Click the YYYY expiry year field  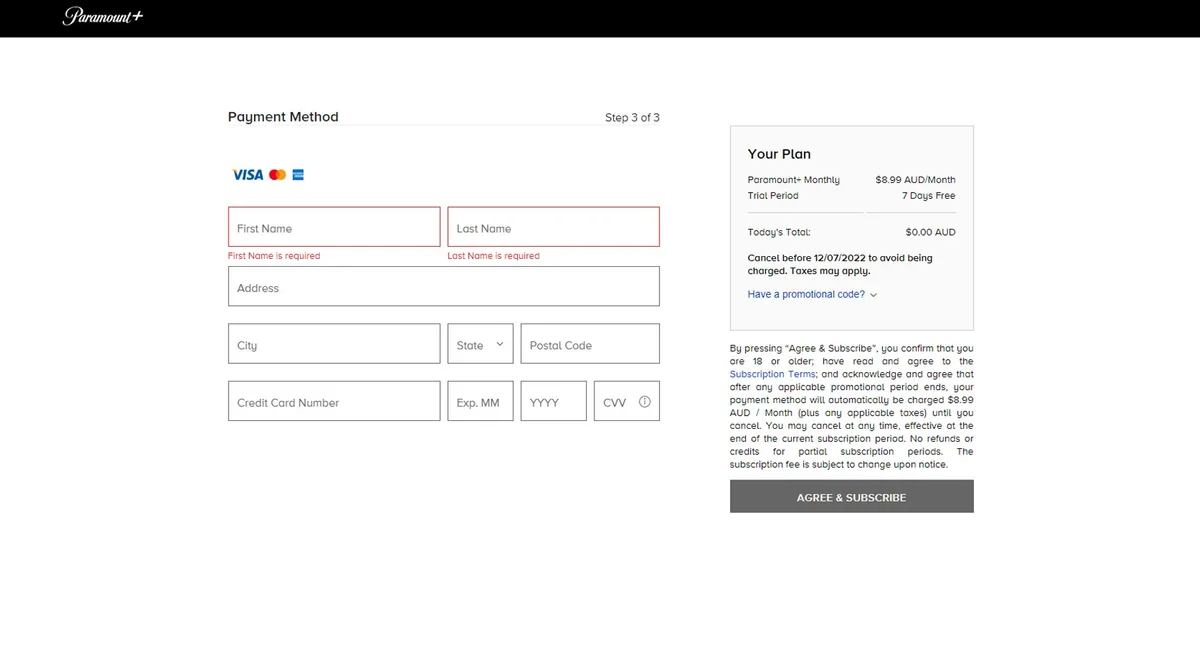pyautogui.click(x=553, y=401)
